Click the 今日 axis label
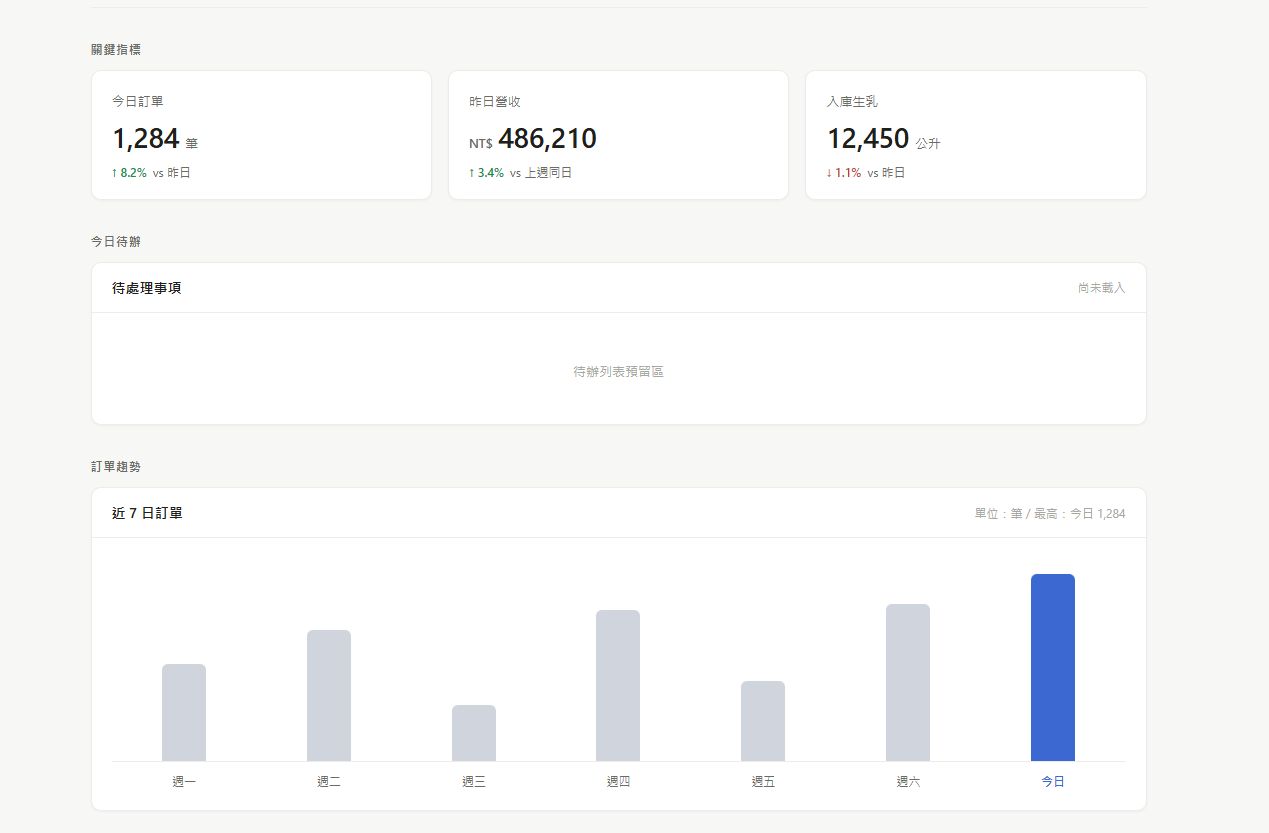 pos(1052,782)
